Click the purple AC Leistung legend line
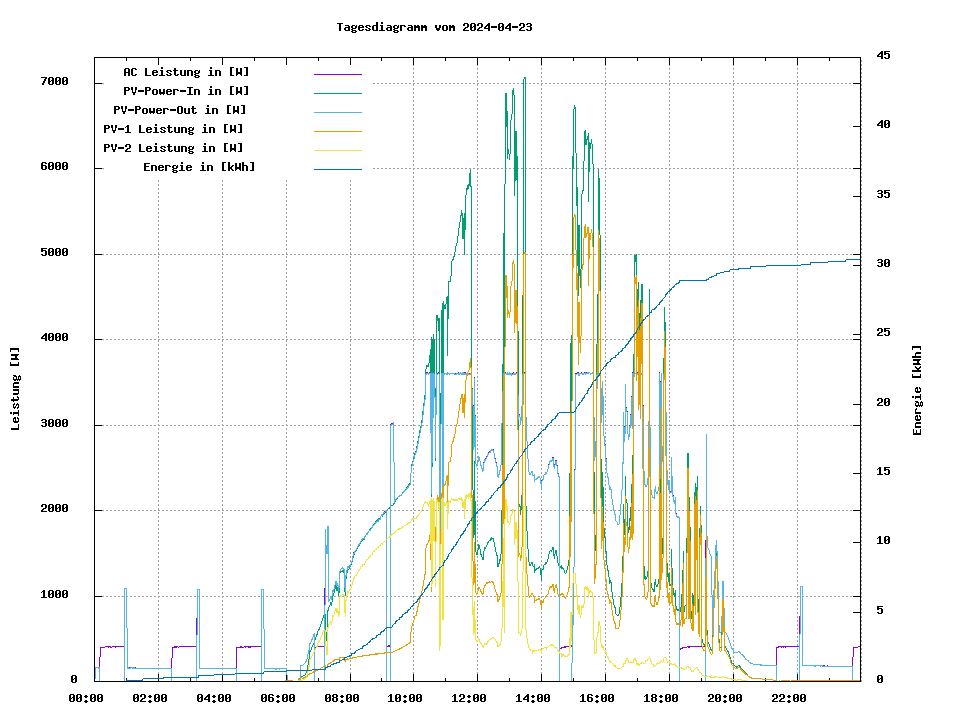 point(338,74)
